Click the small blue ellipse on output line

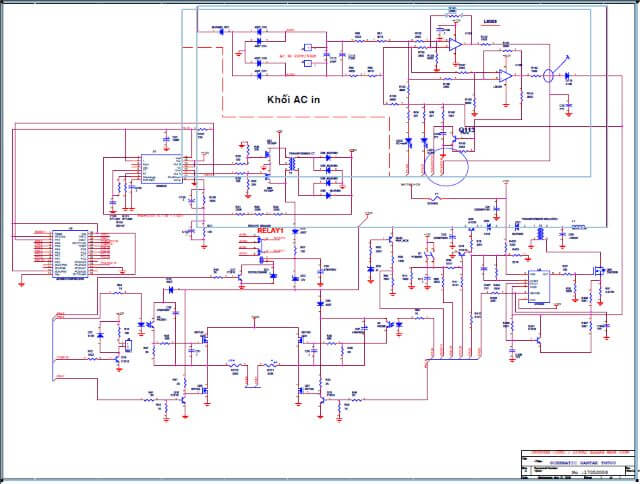[x=548, y=76]
